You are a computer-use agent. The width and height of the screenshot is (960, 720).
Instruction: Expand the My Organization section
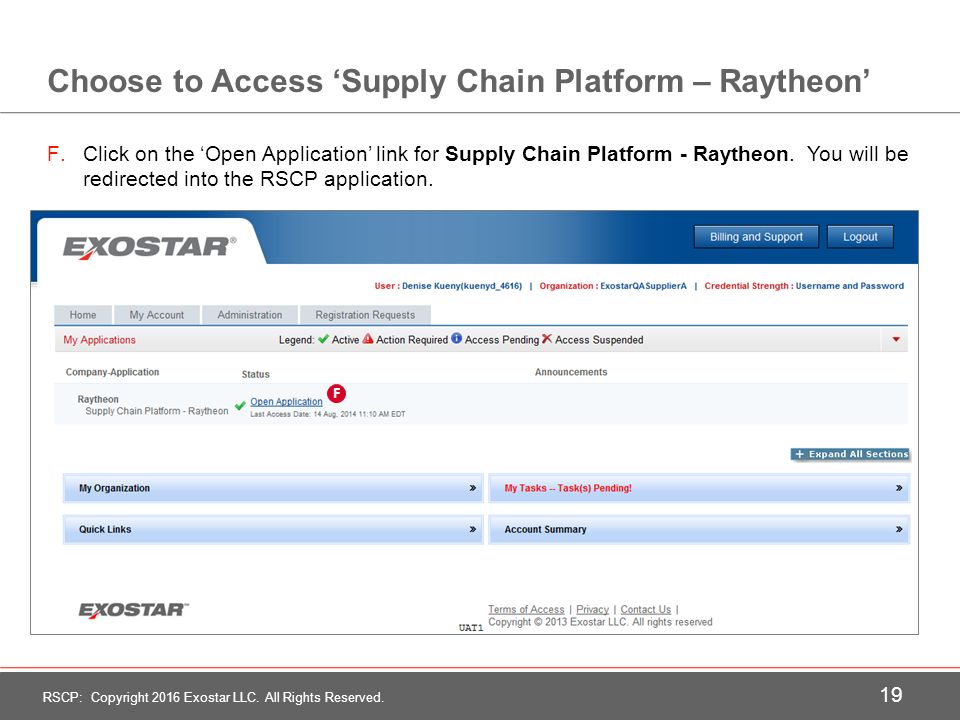tap(273, 488)
